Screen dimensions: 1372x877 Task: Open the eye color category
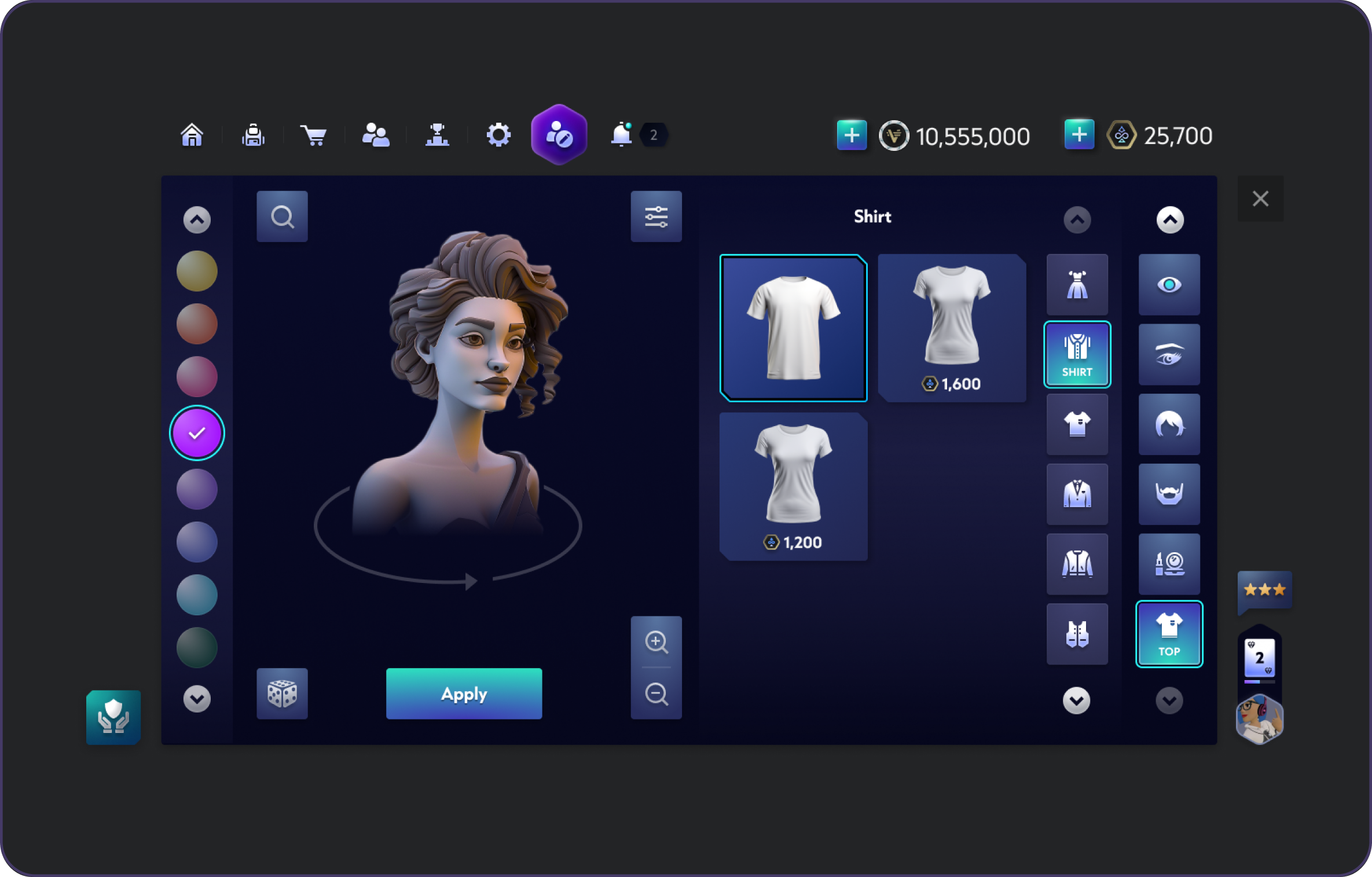click(1169, 284)
